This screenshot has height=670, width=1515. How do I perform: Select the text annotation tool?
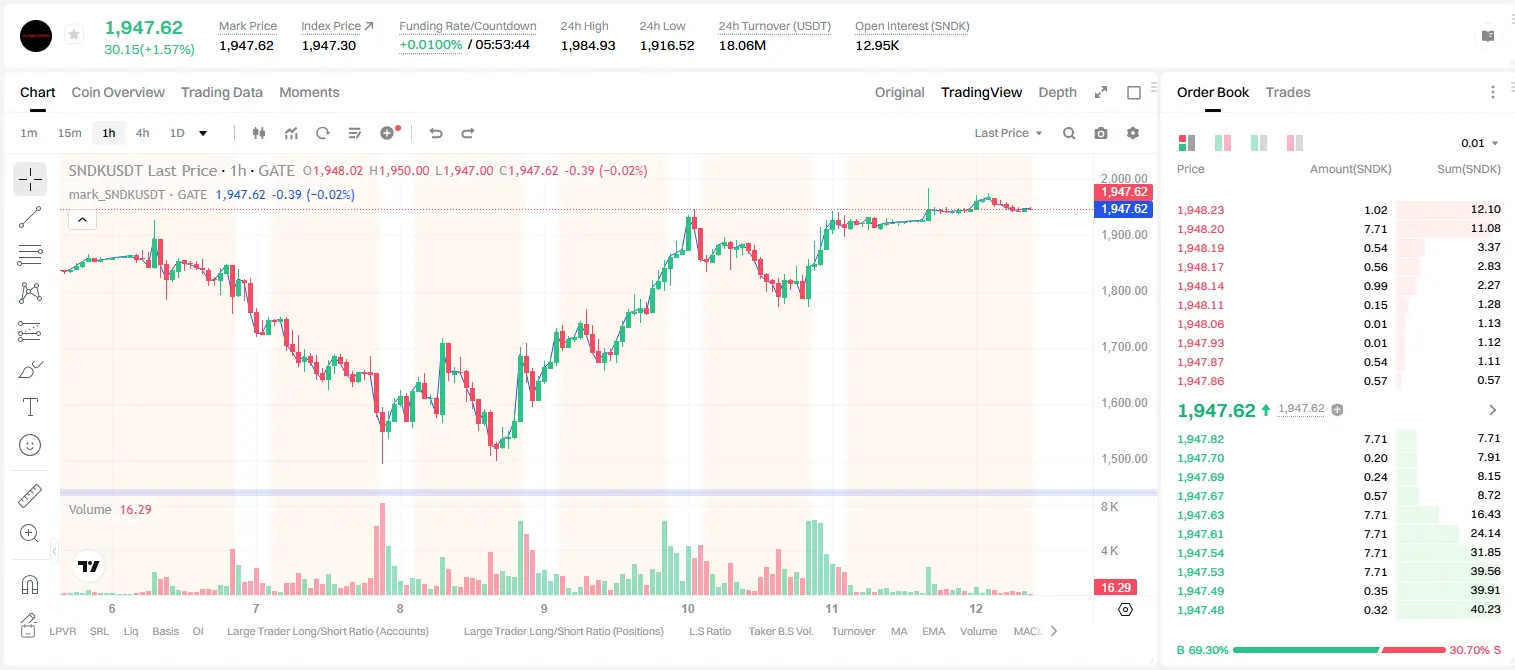30,407
